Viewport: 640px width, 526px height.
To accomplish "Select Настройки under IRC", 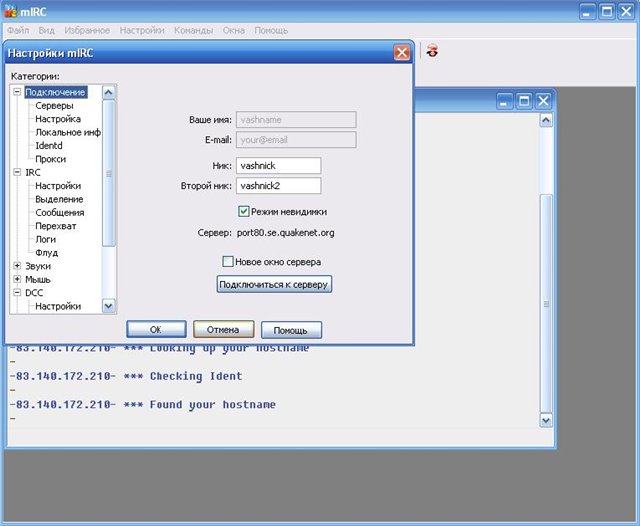I will 58,186.
